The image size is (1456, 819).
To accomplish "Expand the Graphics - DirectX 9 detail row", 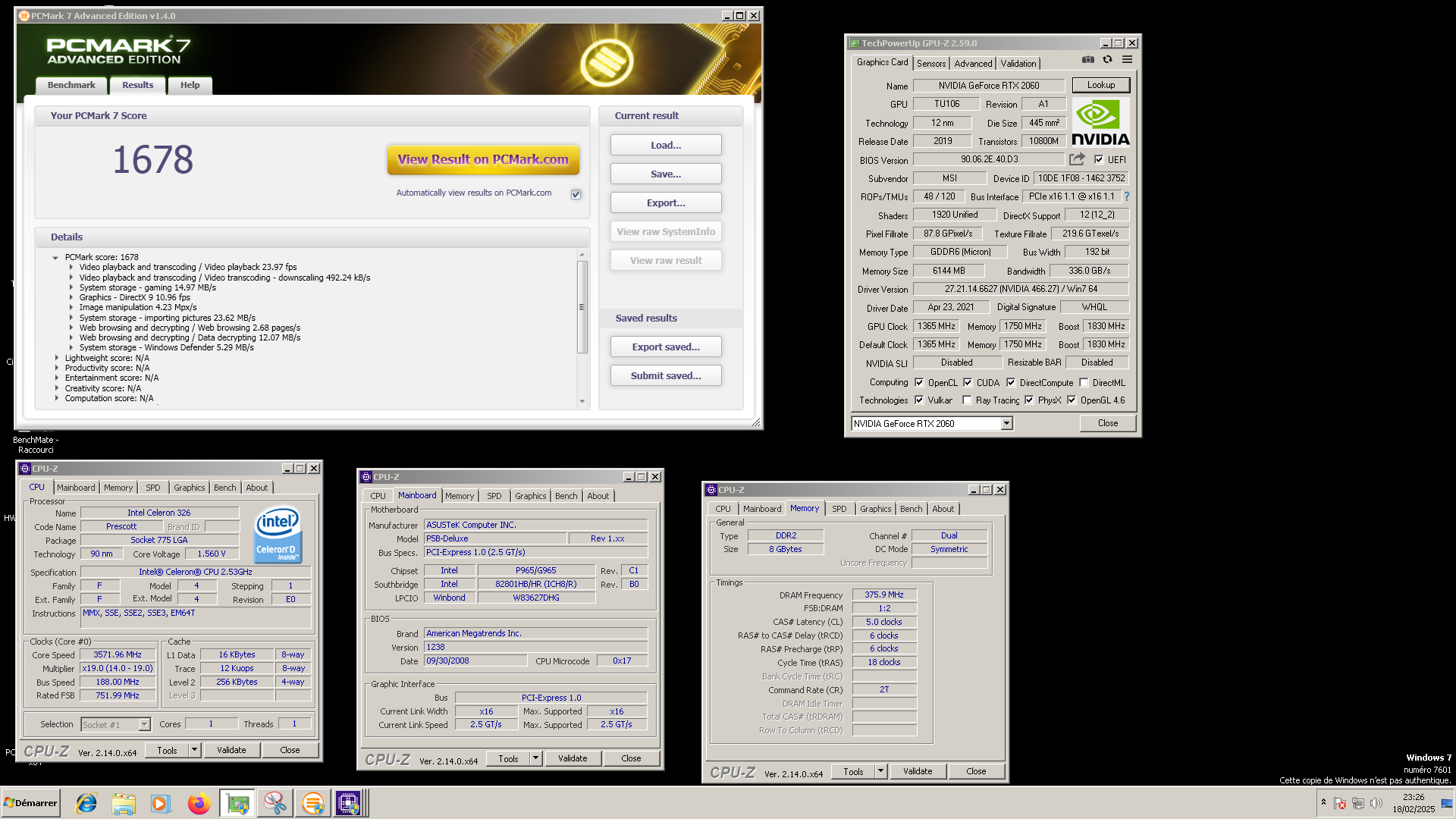I will click(71, 297).
